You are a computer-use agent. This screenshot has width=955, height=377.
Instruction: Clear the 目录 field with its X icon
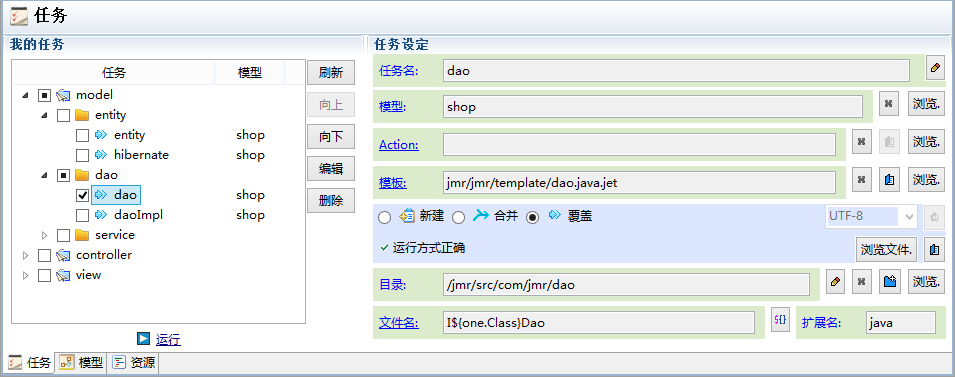coord(861,282)
